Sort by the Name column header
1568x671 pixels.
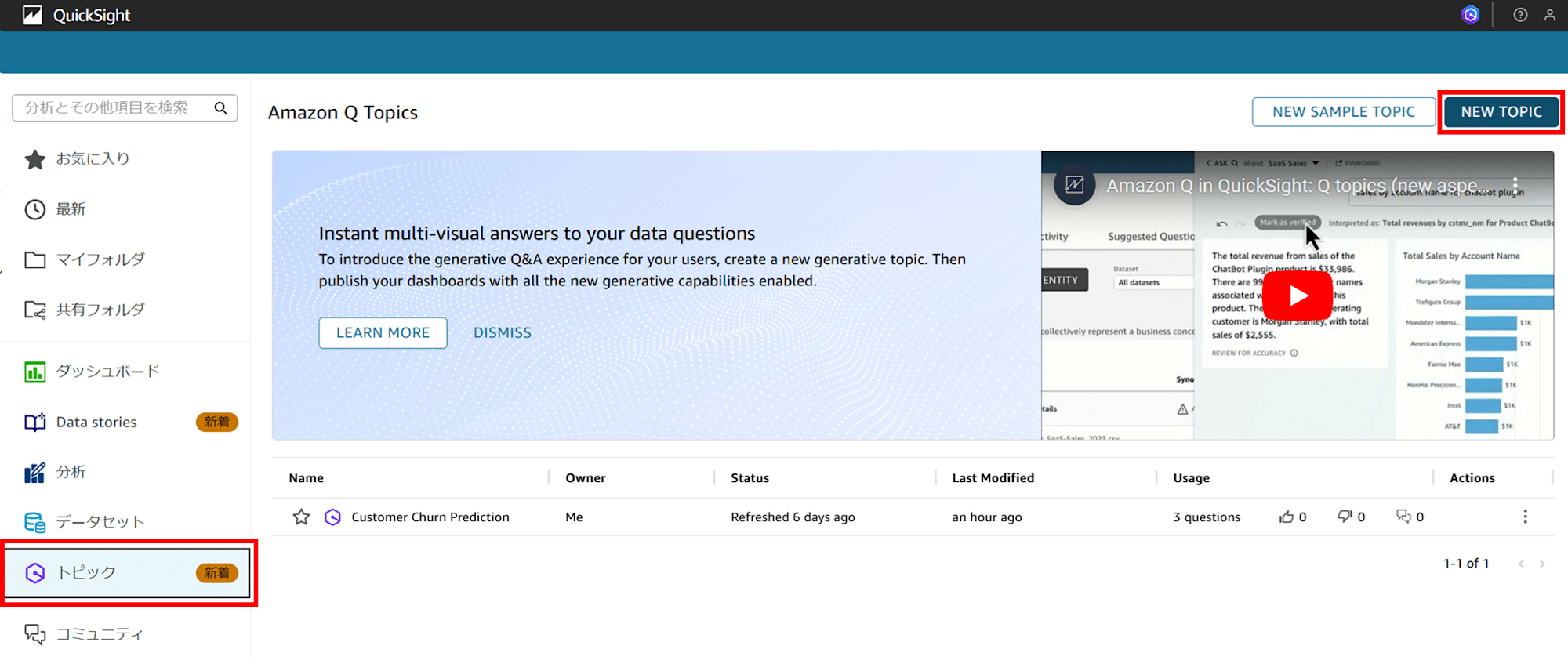pyautogui.click(x=306, y=478)
